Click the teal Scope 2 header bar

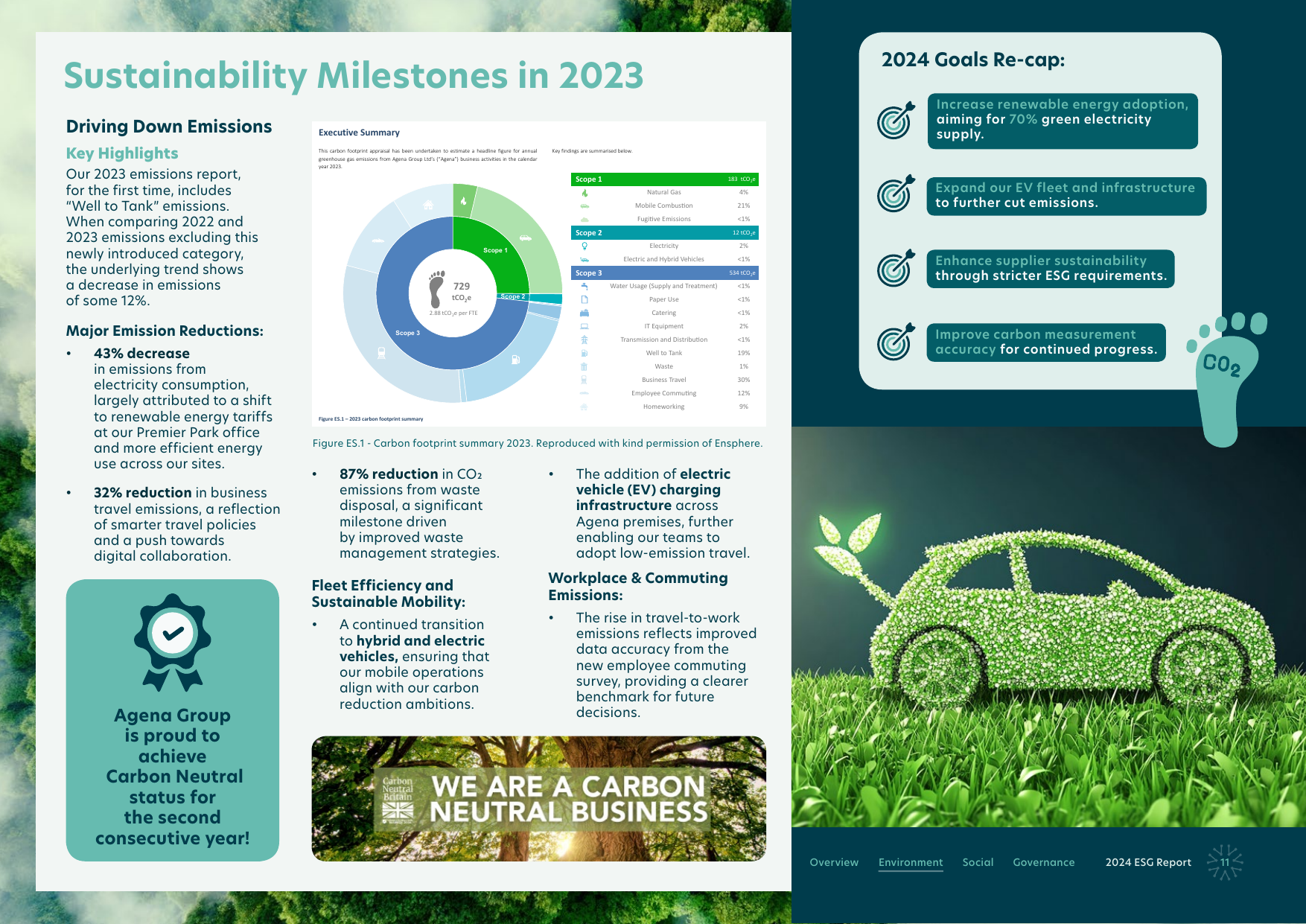click(x=665, y=233)
